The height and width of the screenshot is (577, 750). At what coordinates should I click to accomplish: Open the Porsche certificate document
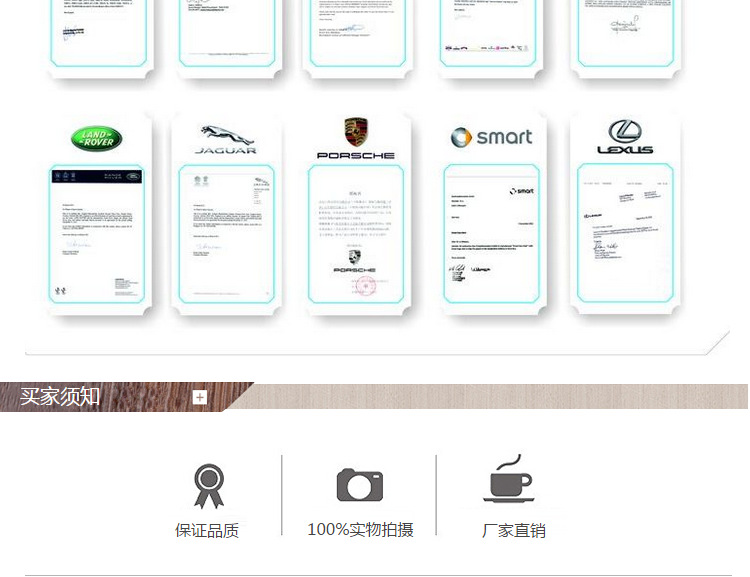356,234
